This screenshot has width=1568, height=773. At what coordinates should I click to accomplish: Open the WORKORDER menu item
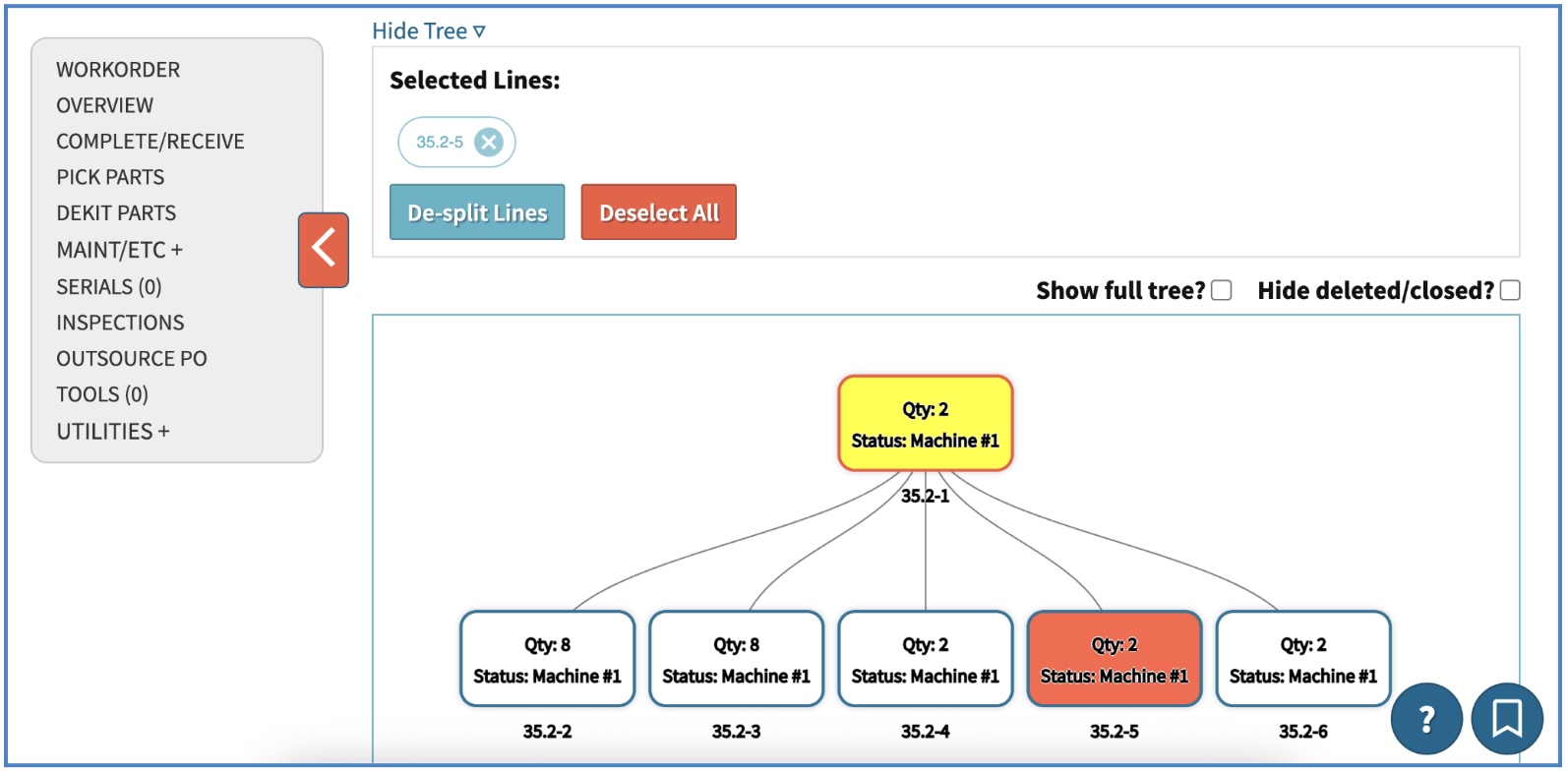point(118,70)
